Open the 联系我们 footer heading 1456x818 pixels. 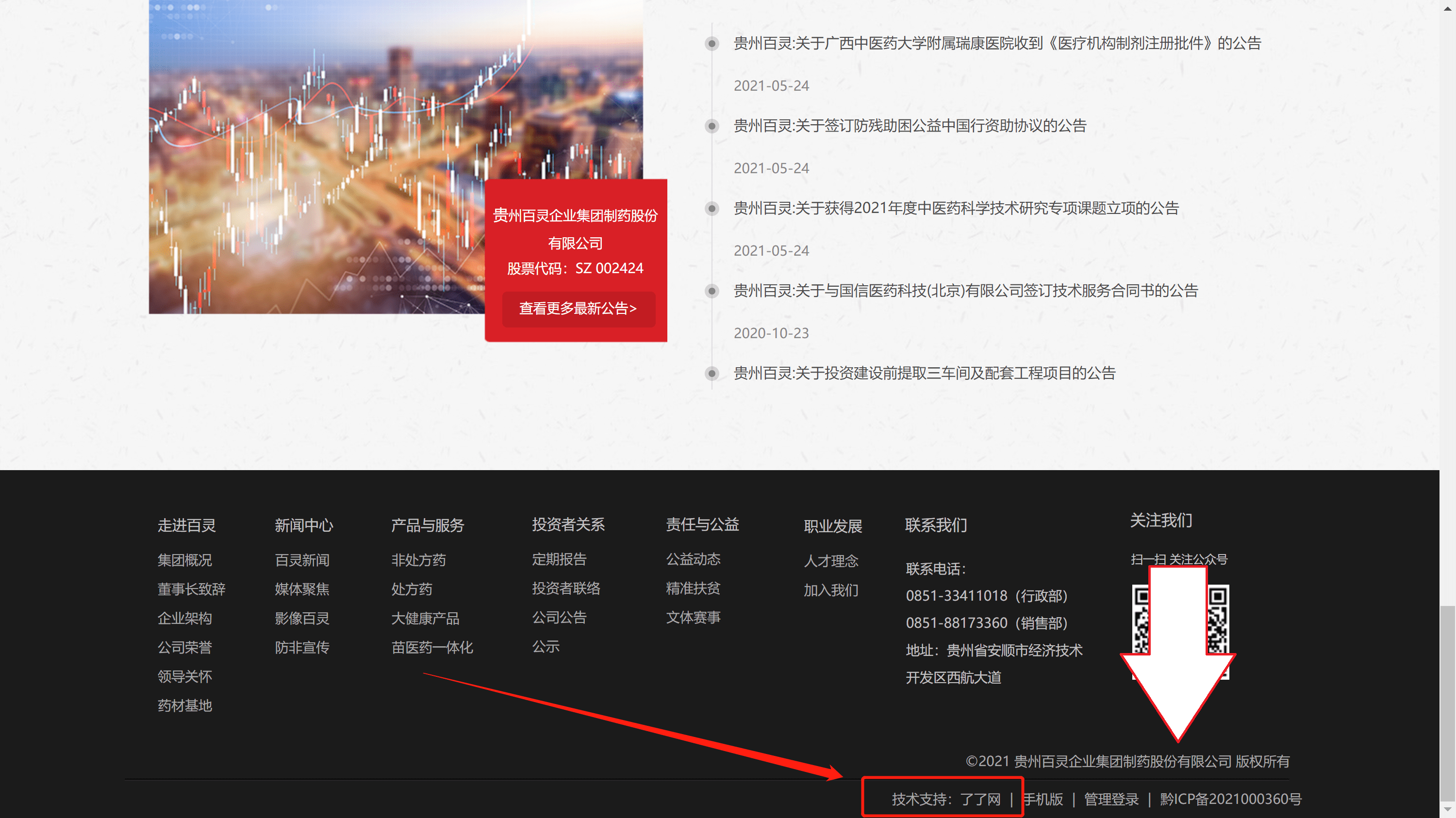[x=935, y=525]
